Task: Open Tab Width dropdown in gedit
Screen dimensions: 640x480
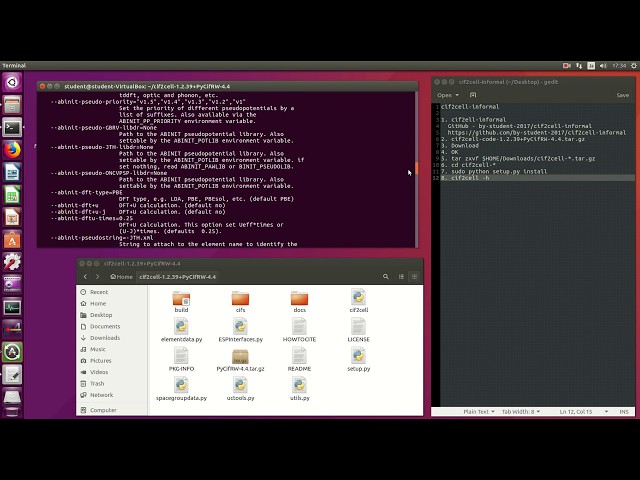Action: (521, 412)
